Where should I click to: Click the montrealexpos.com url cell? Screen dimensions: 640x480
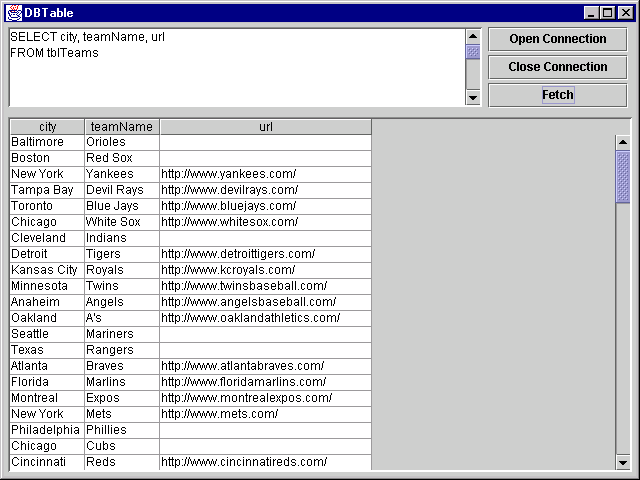pos(266,398)
